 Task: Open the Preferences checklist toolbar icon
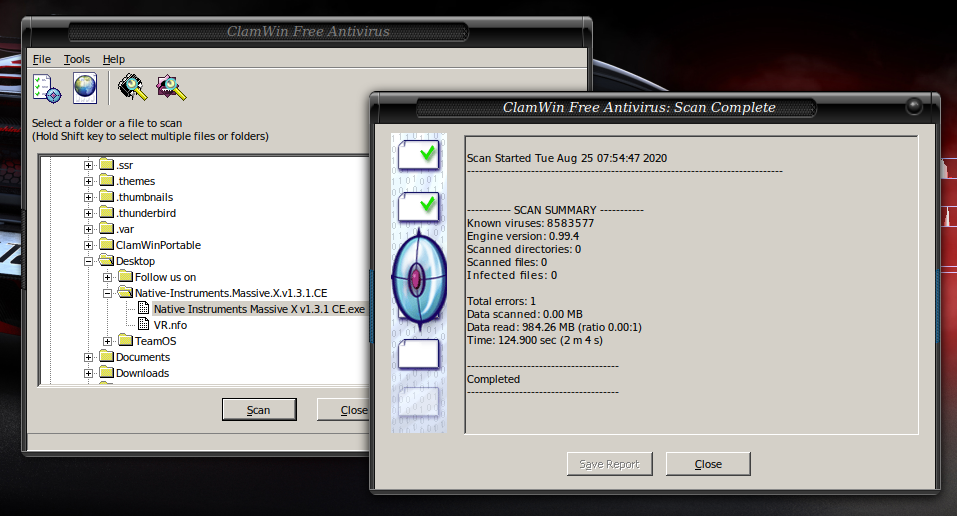point(47,88)
